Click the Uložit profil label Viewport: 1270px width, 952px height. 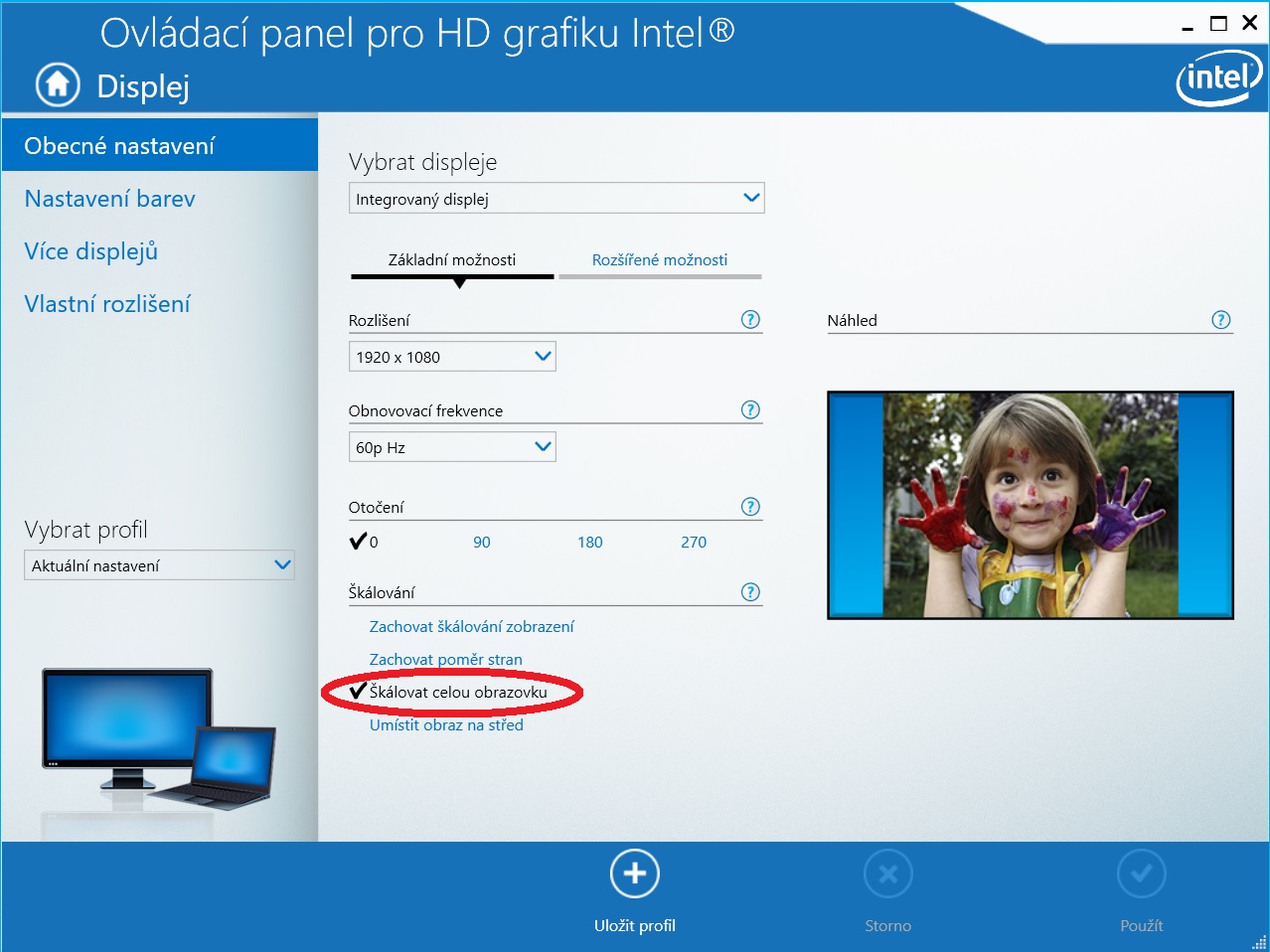[635, 926]
